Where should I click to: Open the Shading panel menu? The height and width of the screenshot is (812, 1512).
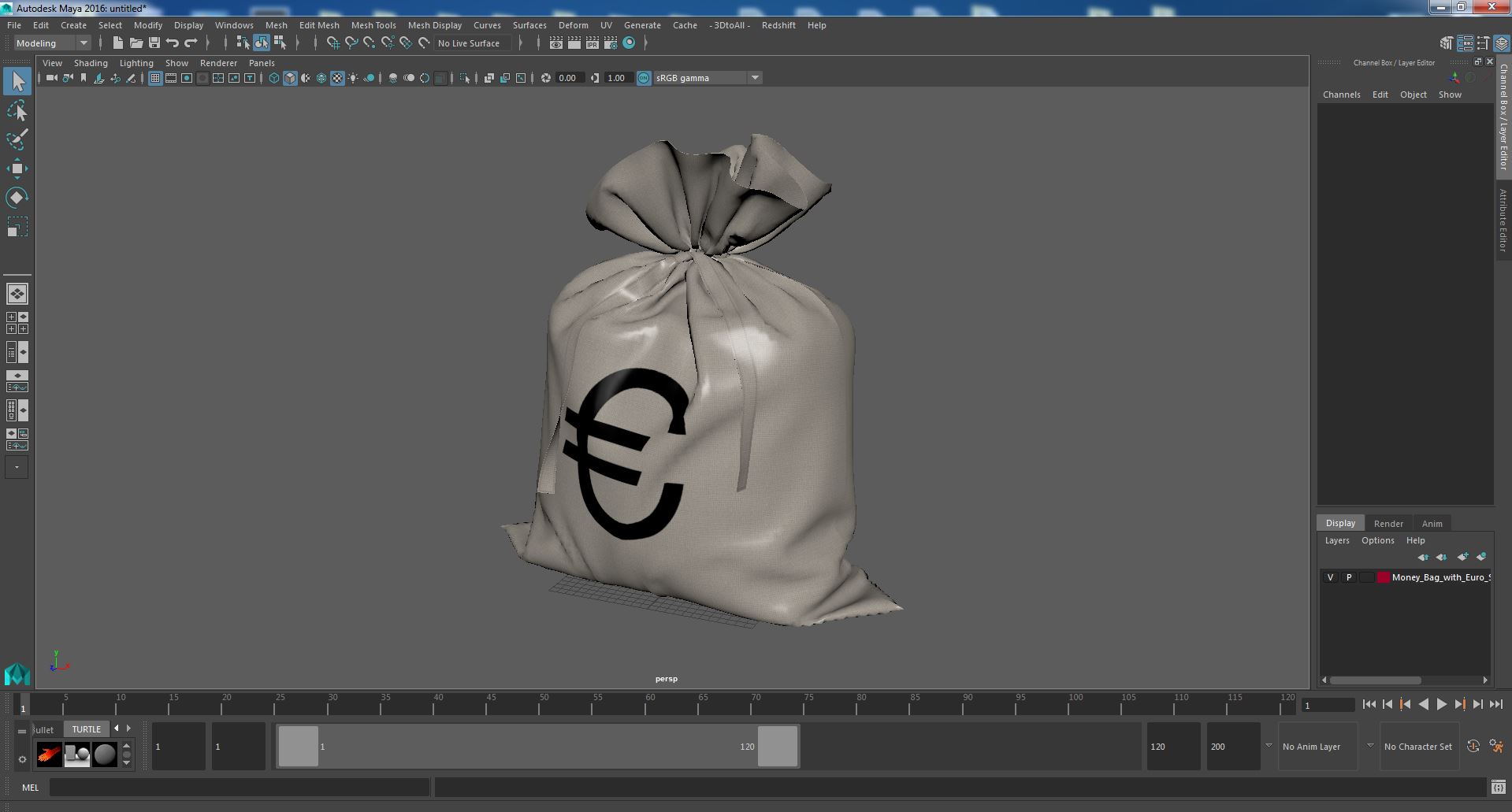91,63
